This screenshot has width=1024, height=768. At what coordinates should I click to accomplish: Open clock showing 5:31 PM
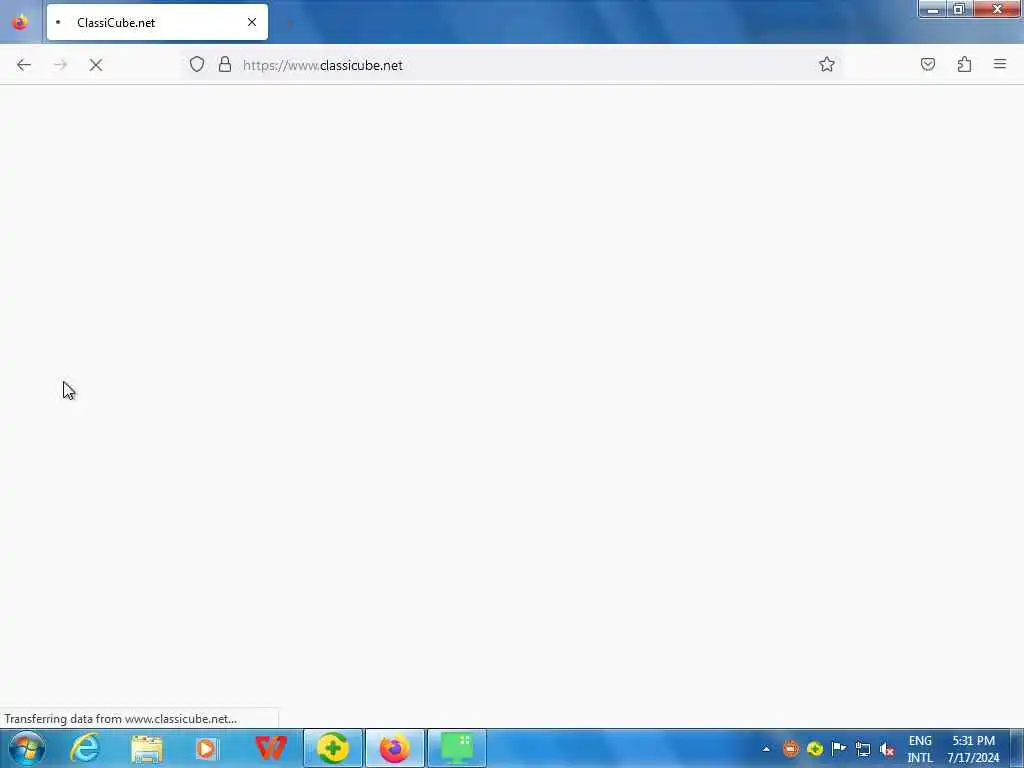pos(973,749)
